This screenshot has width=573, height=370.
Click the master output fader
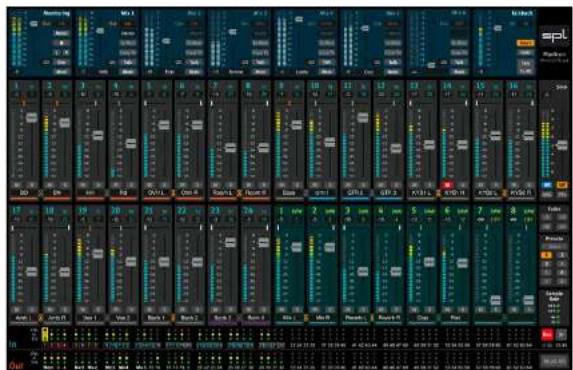562,146
